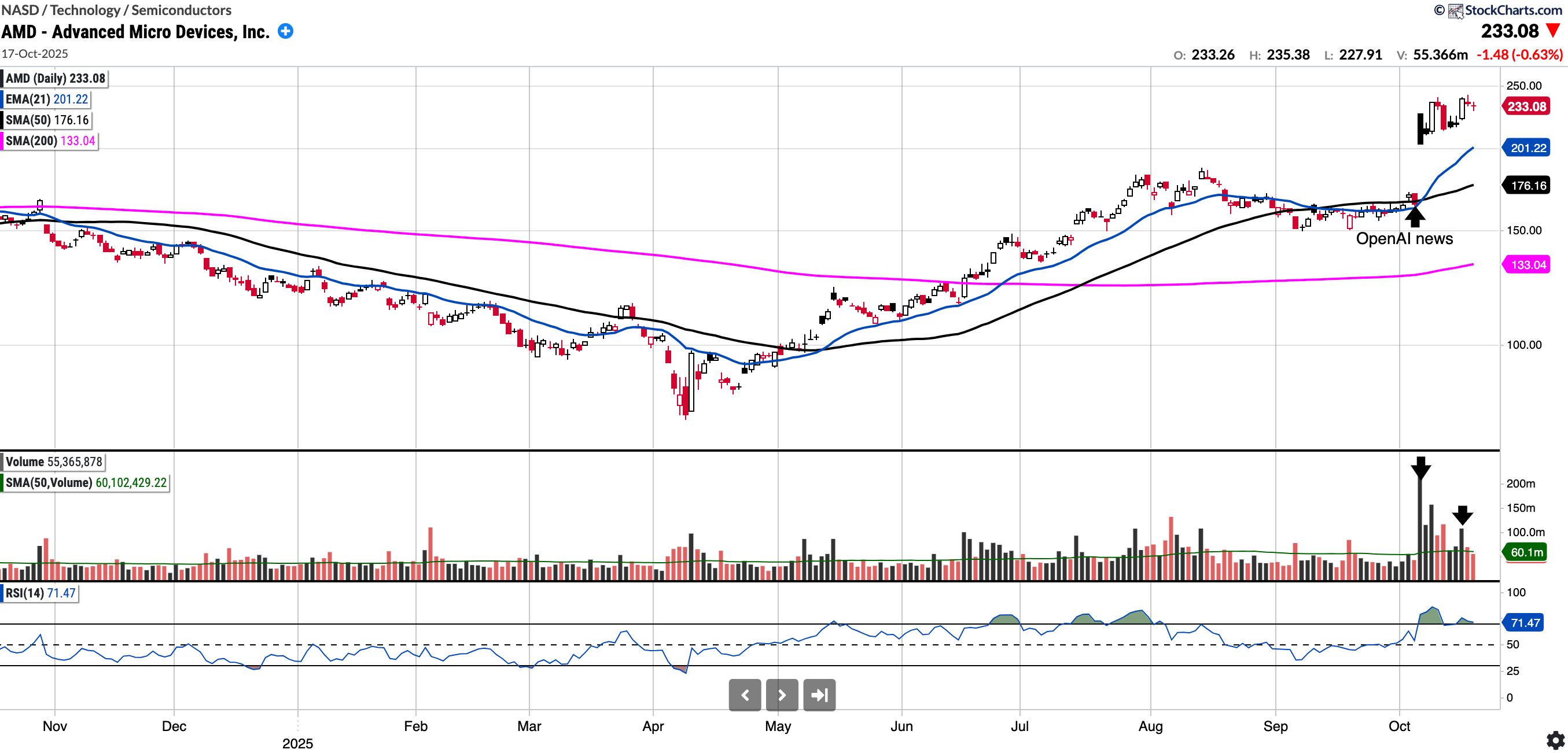This screenshot has height=753, width=1568.
Task: Open chart settings gear icon
Action: [x=1555, y=740]
